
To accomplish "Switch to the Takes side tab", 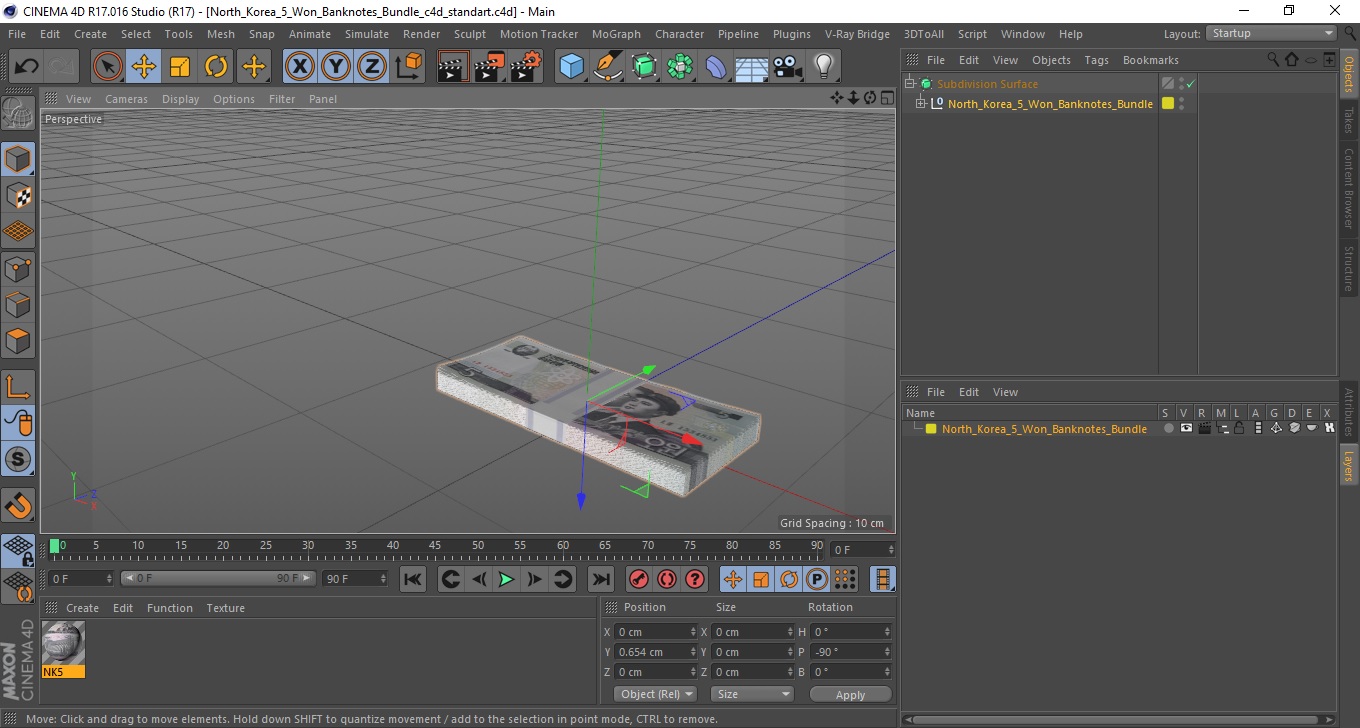I will pos(1349,120).
